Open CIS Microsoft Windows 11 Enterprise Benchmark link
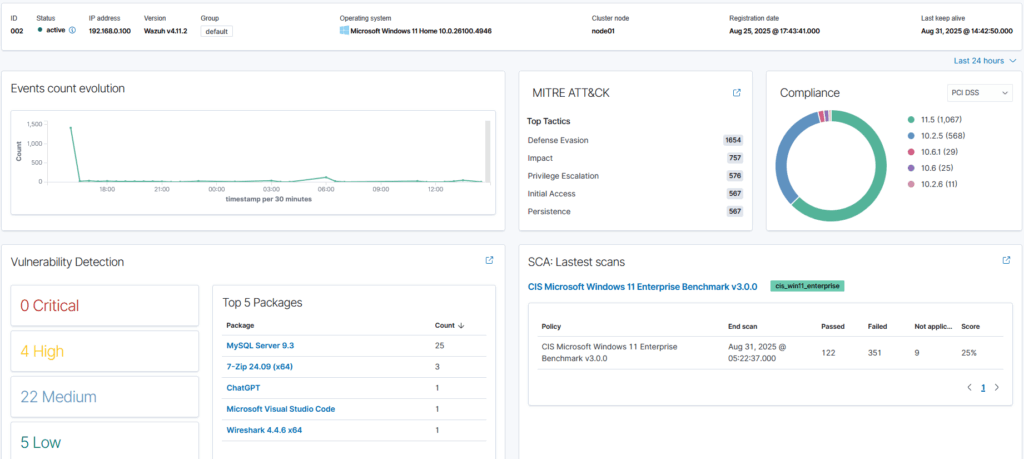 [642, 286]
